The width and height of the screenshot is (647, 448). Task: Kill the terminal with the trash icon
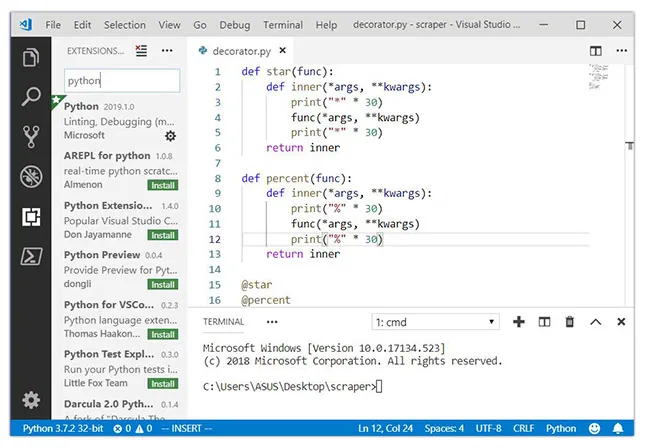[x=570, y=322]
